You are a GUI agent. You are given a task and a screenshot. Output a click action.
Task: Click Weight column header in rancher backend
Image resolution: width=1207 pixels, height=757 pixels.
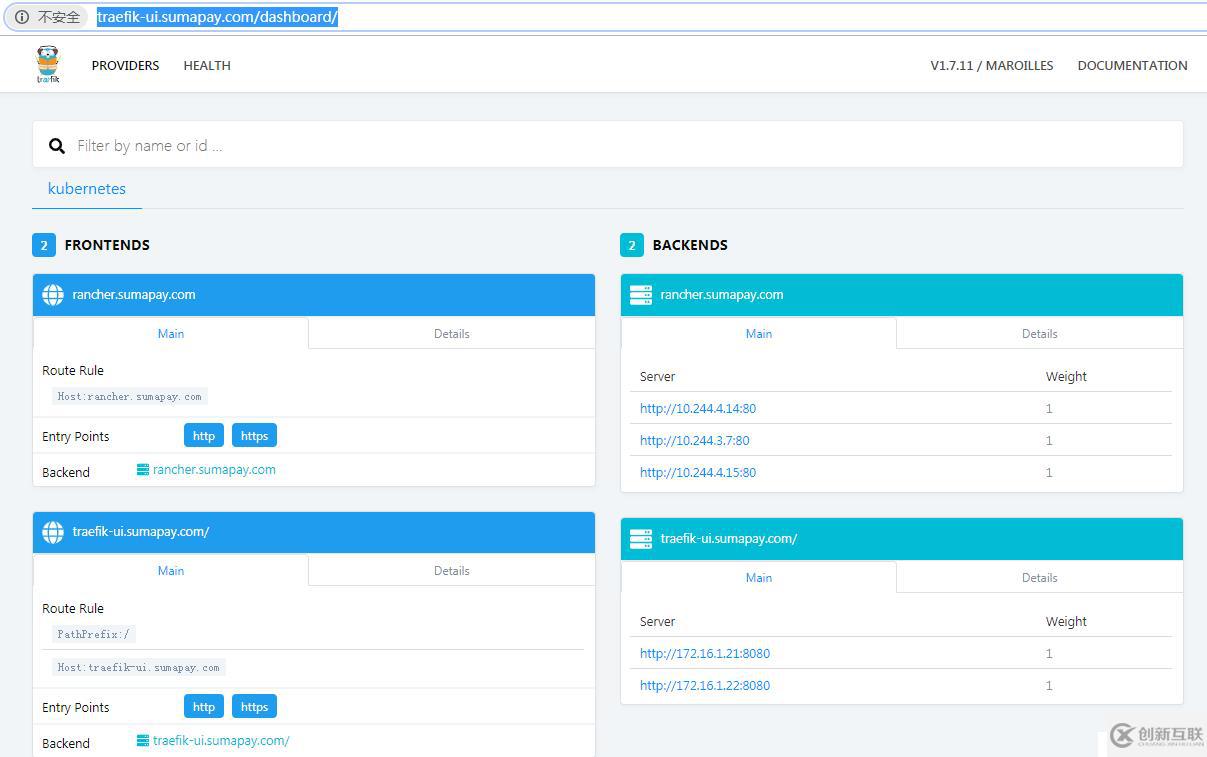click(1066, 376)
